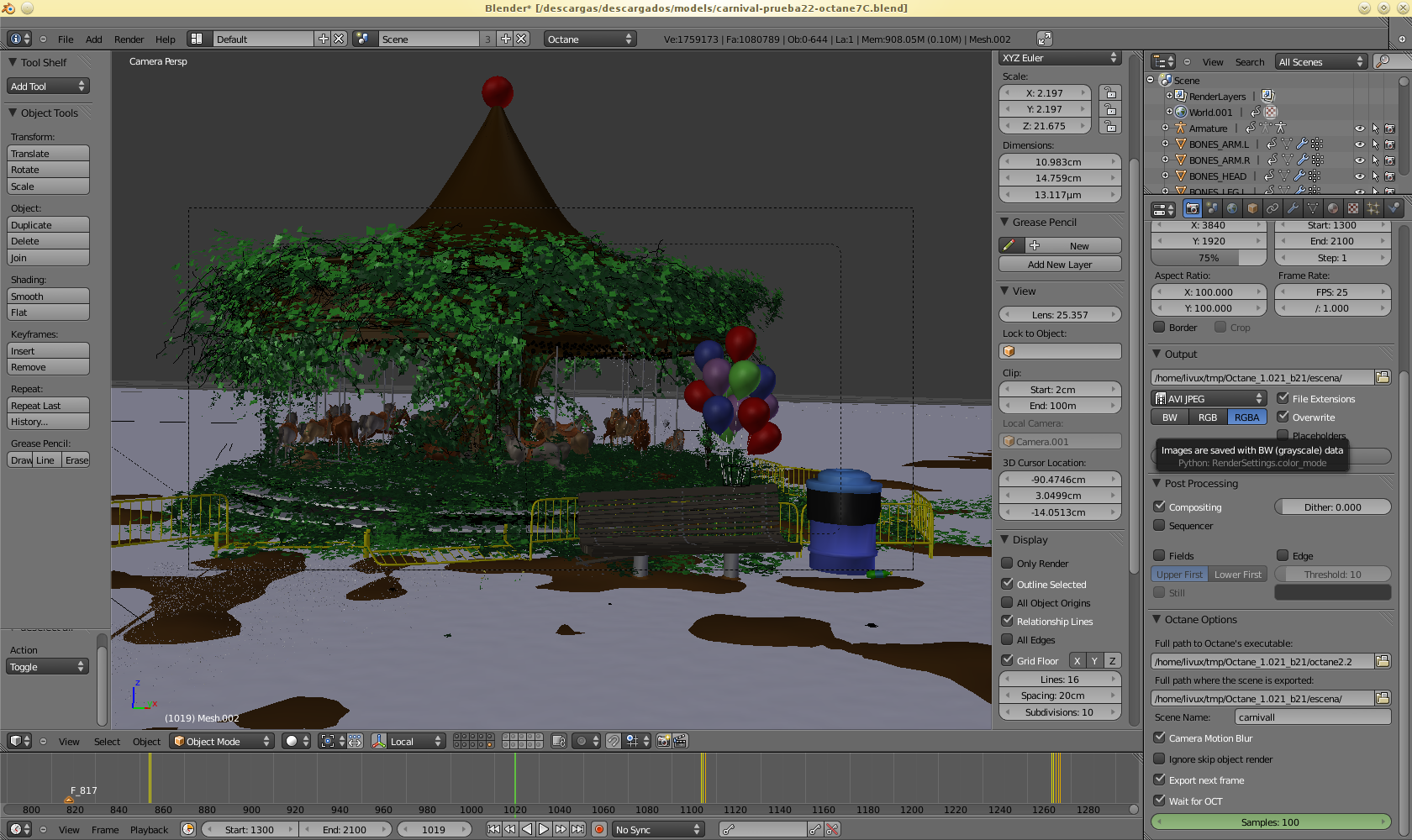1412x840 pixels.
Task: Uncheck Relationship Lines
Action: click(1007, 621)
